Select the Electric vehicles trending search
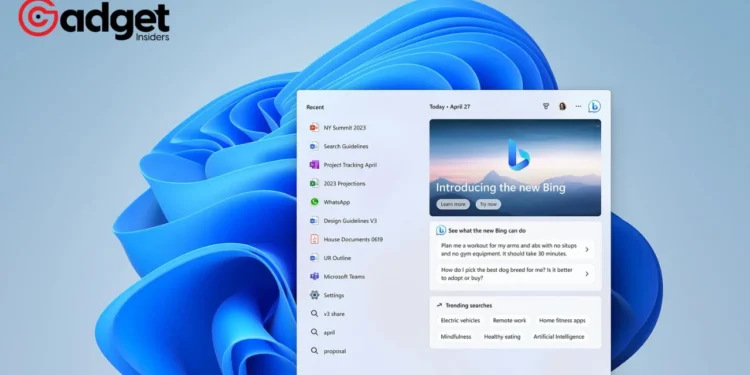This screenshot has height=375, width=750. pos(460,320)
